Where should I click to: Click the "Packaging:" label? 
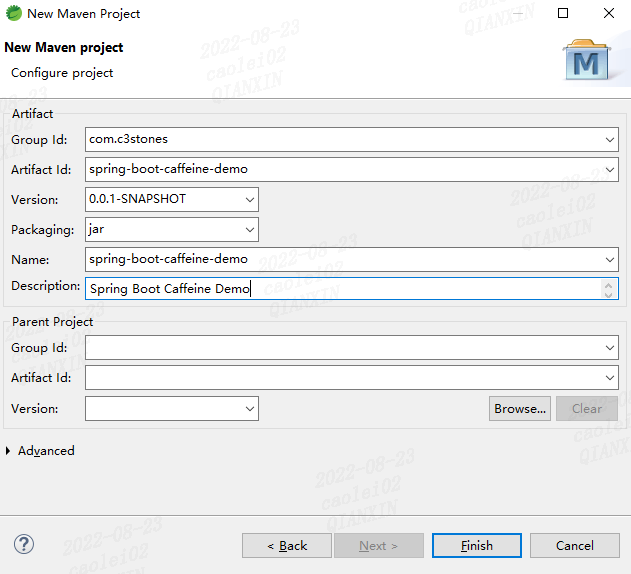(43, 230)
